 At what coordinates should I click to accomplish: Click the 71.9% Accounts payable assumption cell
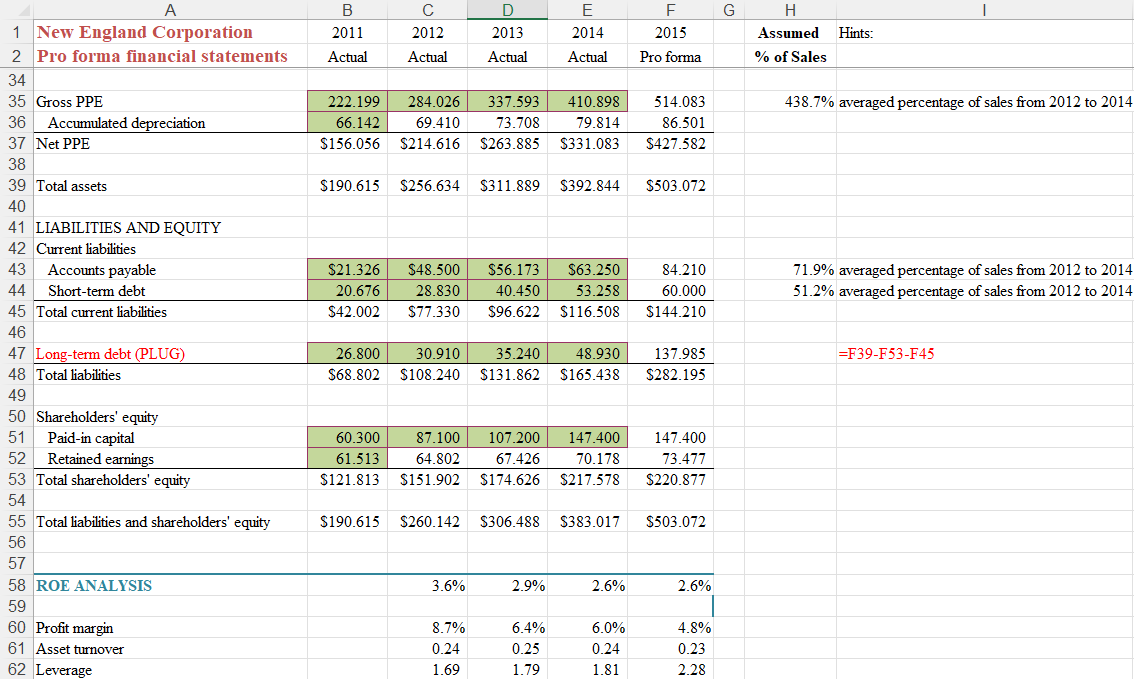(x=790, y=270)
